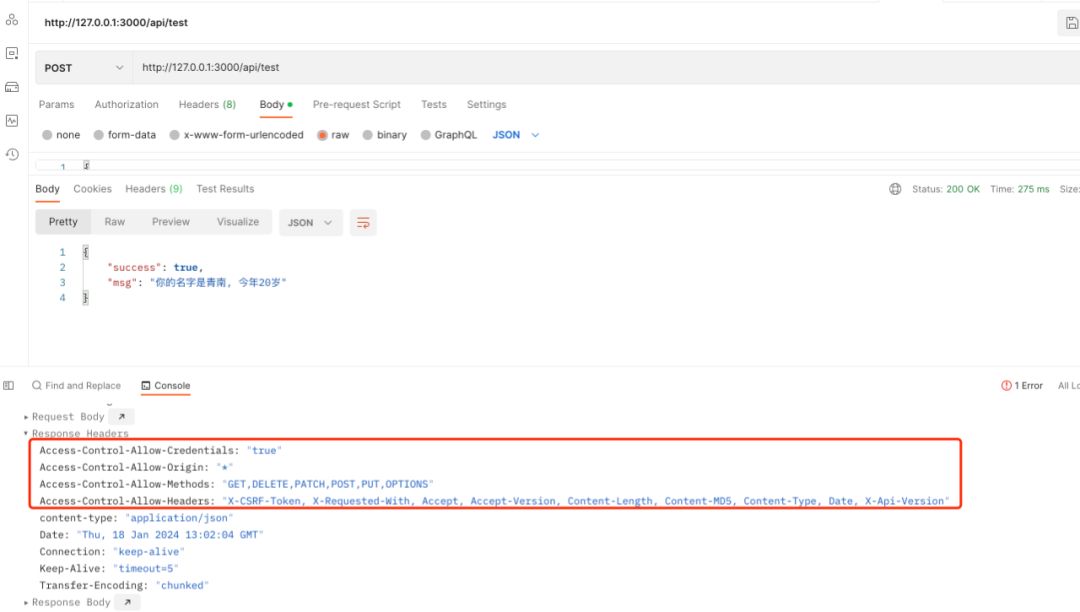Open the History sidebar icon
This screenshot has width=1080, height=612.
(12, 155)
